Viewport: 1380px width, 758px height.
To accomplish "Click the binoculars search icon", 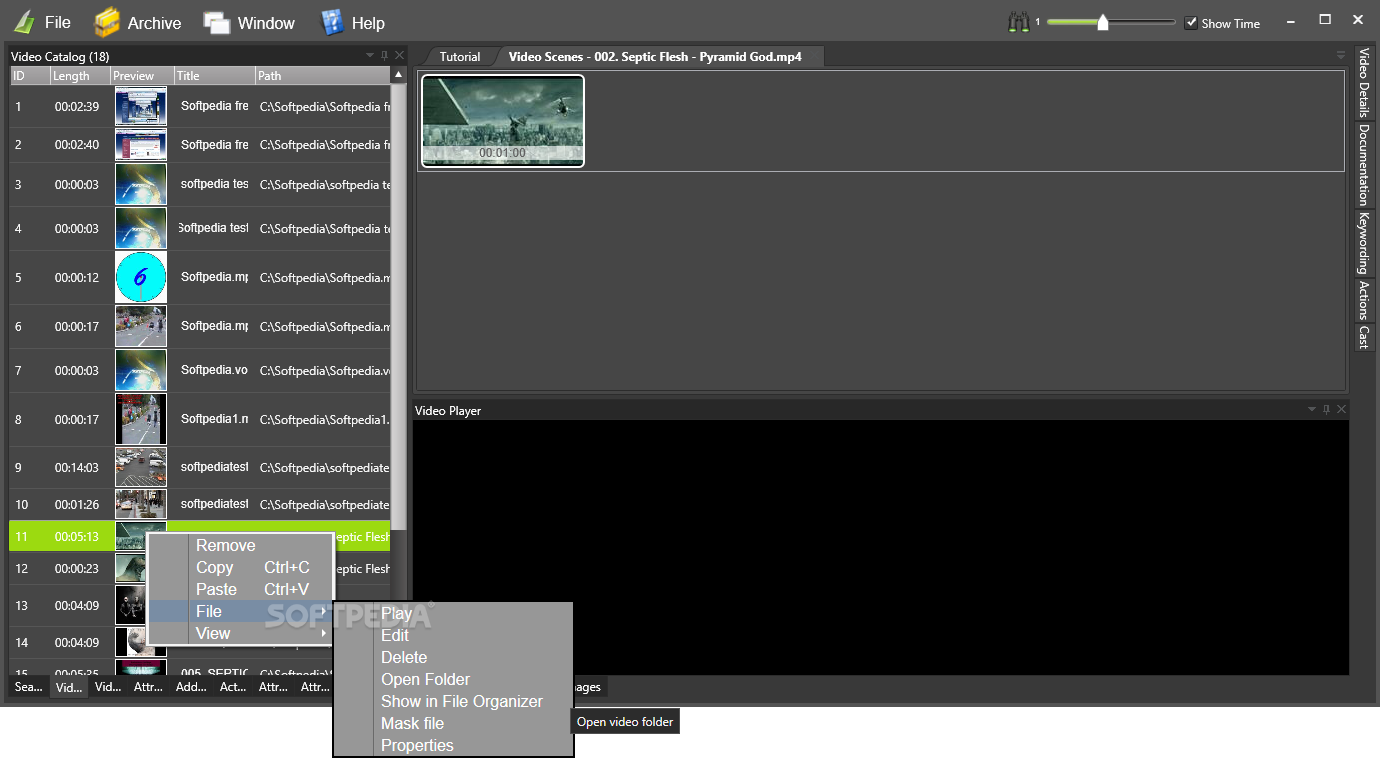I will [x=1019, y=22].
